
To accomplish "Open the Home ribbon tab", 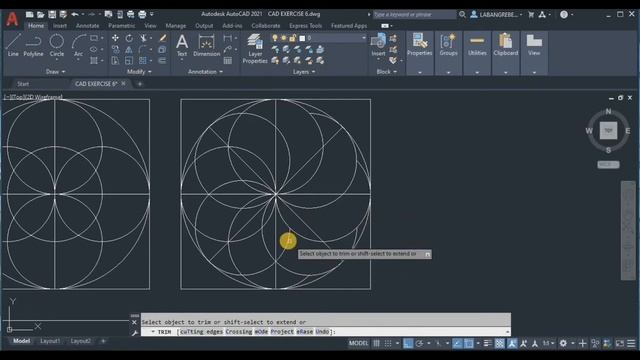I will point(36,26).
